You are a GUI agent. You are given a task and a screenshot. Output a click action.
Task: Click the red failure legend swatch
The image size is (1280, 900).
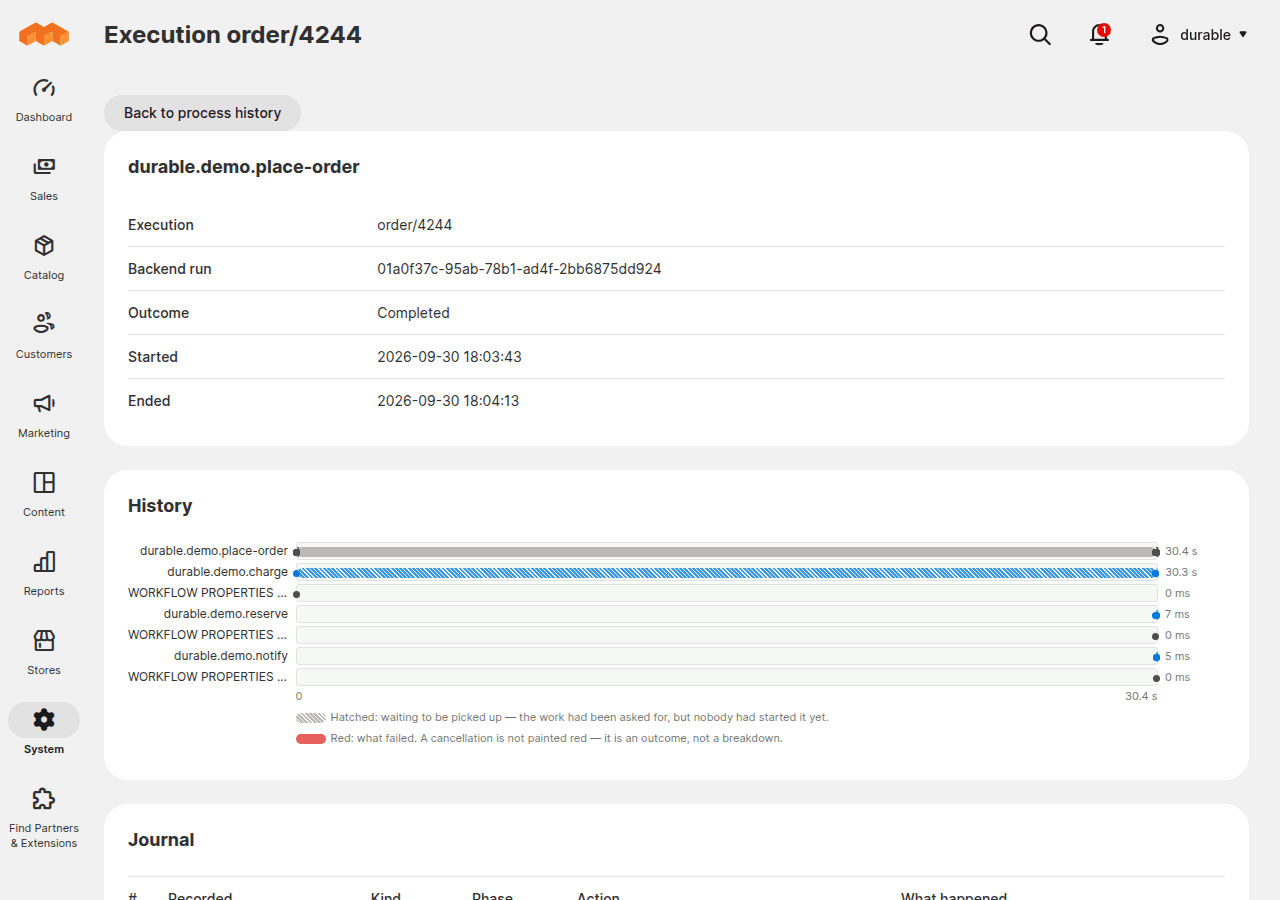point(311,739)
